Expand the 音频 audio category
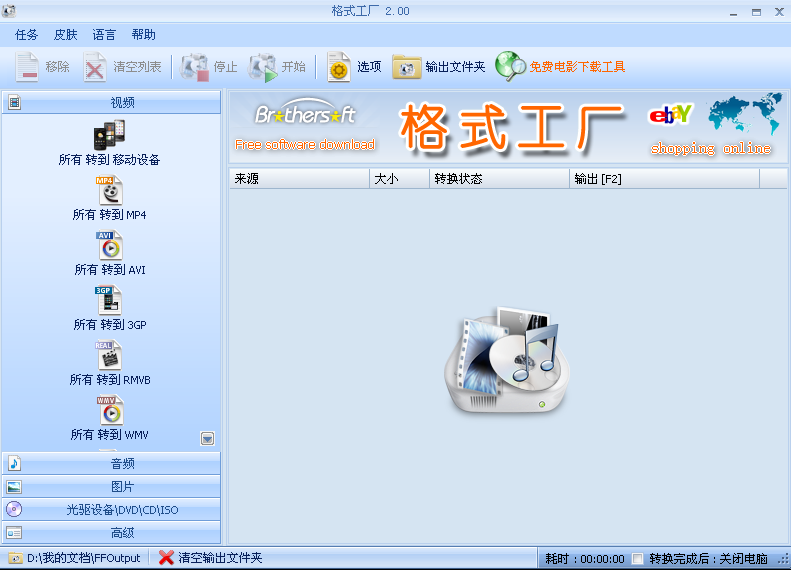Viewport: 791px width, 570px height. pos(111,463)
